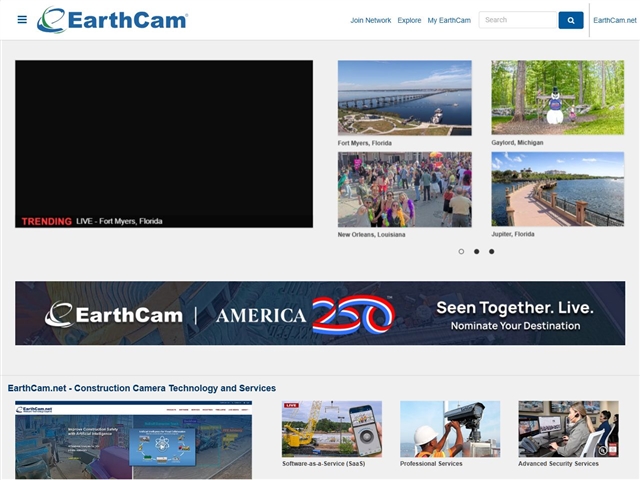The height and width of the screenshot is (480, 640).
Task: Open the Software-as-a-Service crane thumbnail
Action: pyautogui.click(x=332, y=429)
